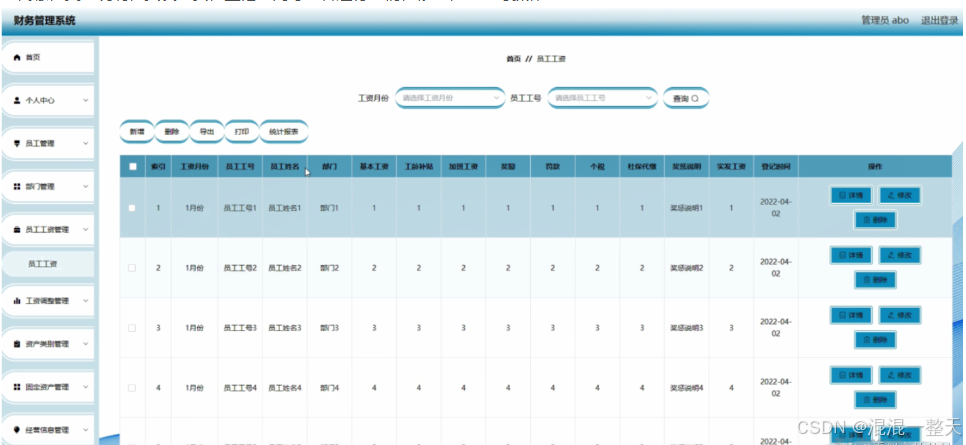Screen dimensions: 966x445
Task: Click the person icon beside 个人中心
Action: click(x=17, y=100)
